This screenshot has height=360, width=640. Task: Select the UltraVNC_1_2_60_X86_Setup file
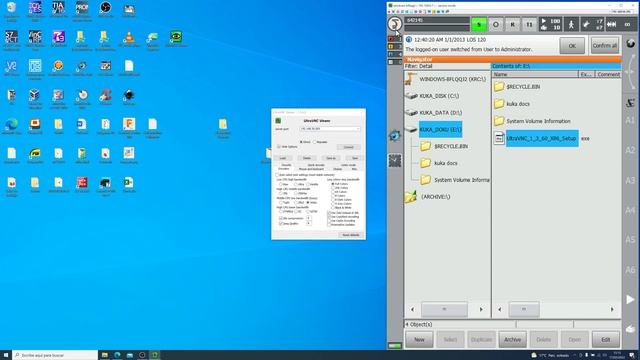[x=542, y=138]
